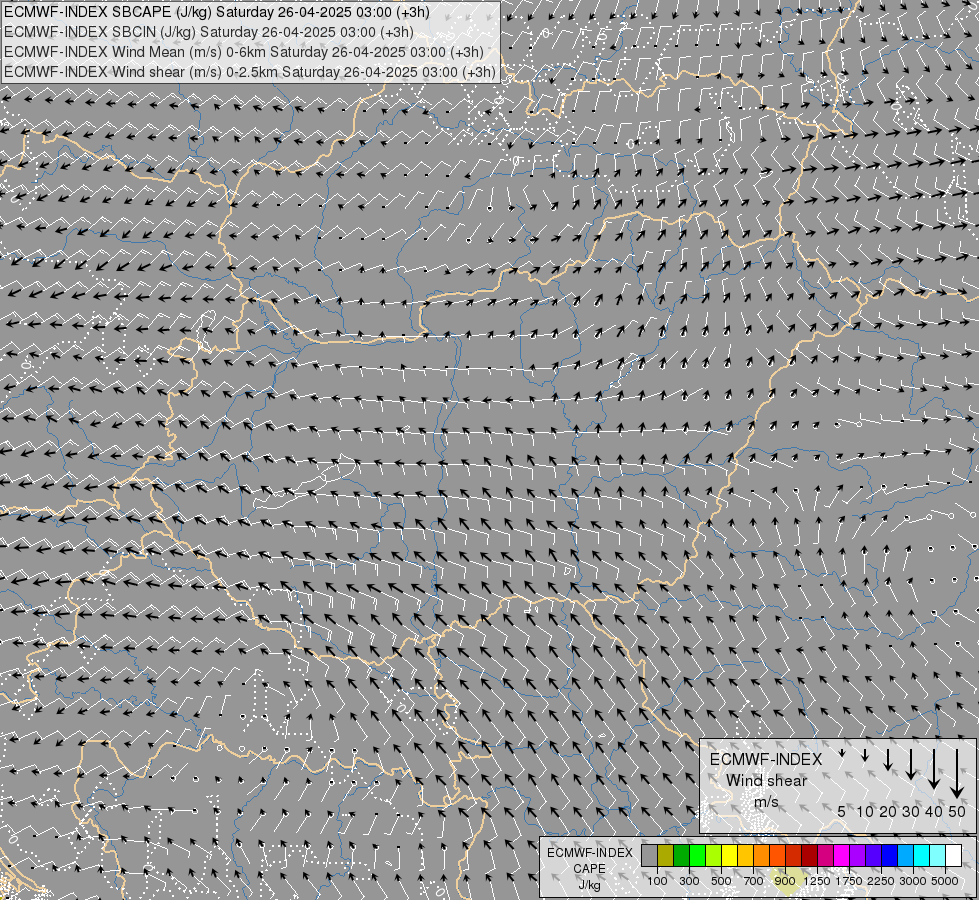
Task: Click 'ECMWF-INDEX' heading in CAPE legend
Action: (589, 853)
